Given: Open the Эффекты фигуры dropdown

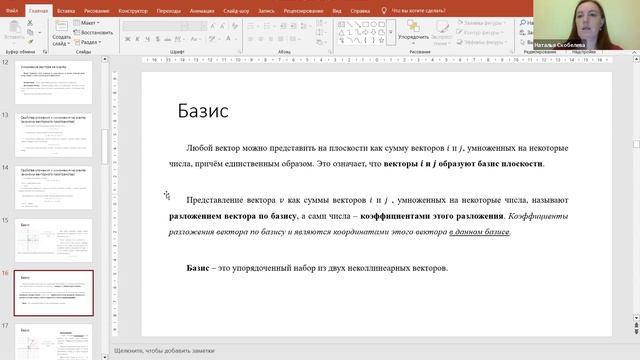Looking at the screenshot, I should (482, 42).
